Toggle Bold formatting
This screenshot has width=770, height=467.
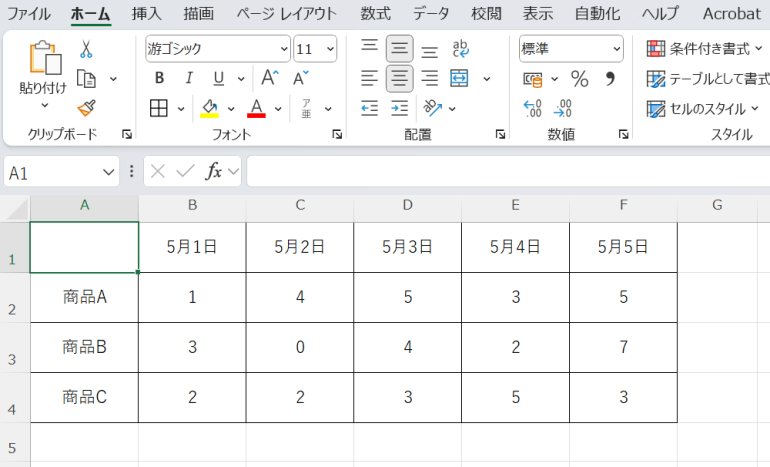coord(159,78)
